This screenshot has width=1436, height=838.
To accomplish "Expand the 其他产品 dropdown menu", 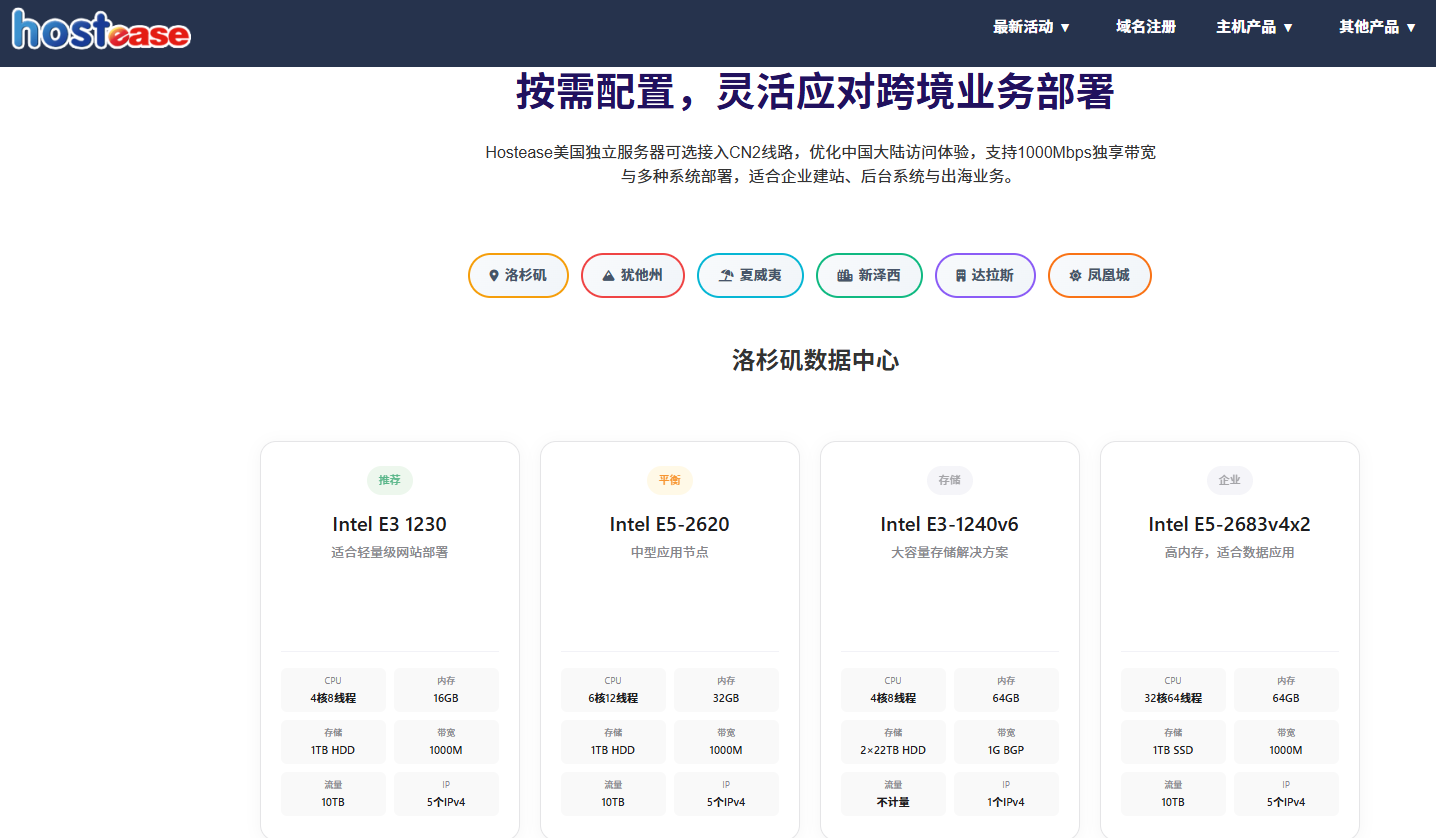I will coord(1377,27).
